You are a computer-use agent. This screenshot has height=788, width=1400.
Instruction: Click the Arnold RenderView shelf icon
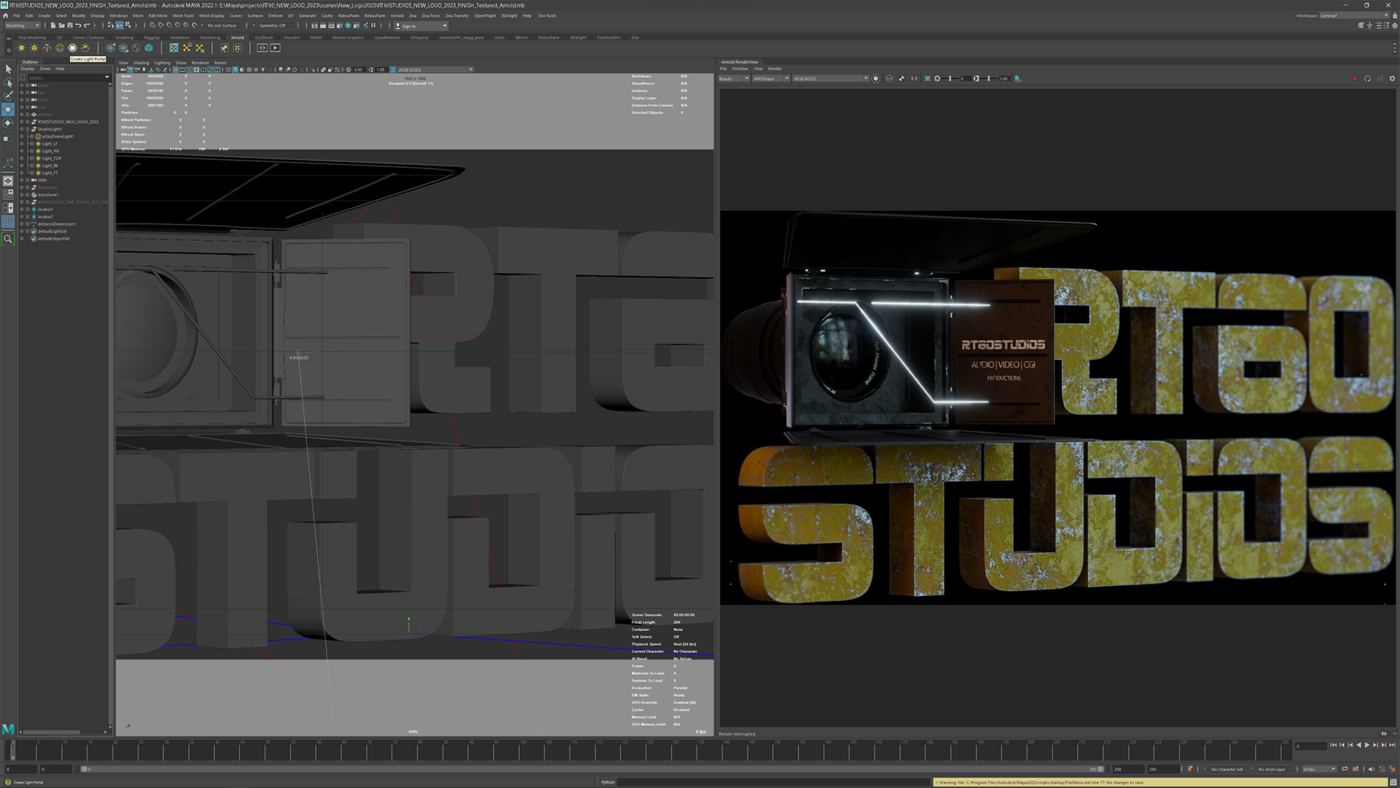coord(262,48)
